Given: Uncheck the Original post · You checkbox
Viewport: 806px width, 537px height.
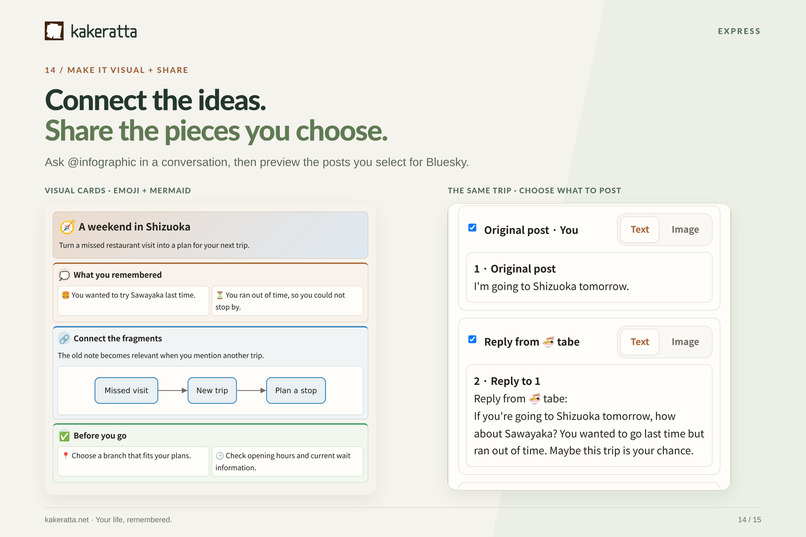Looking at the screenshot, I should [x=472, y=228].
